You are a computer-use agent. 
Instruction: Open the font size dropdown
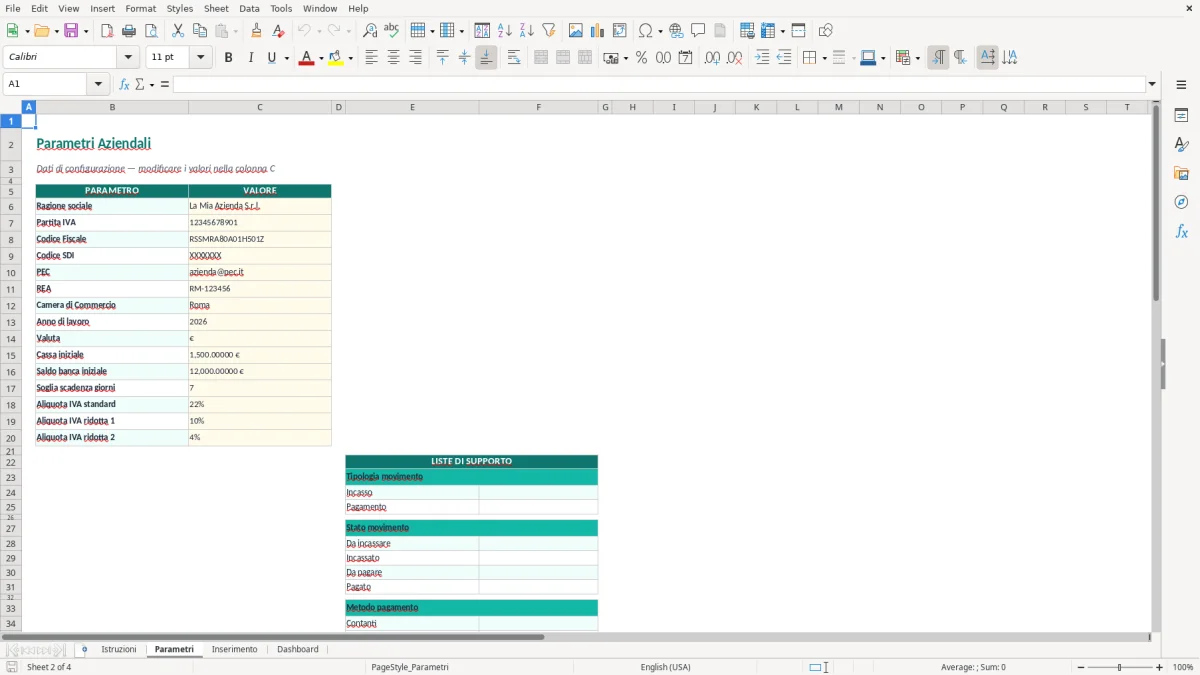(201, 58)
